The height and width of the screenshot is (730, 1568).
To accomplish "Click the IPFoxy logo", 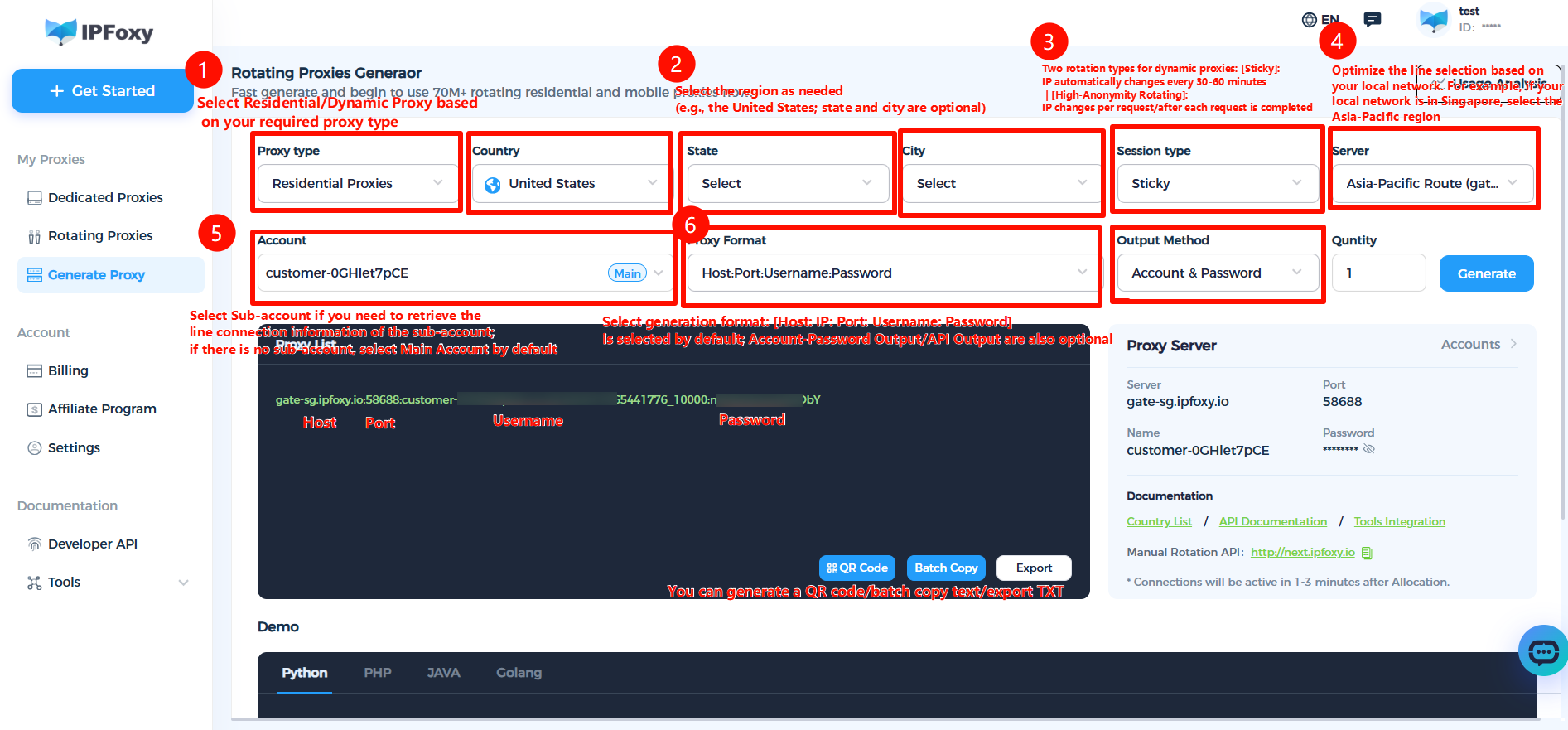I will [x=99, y=31].
